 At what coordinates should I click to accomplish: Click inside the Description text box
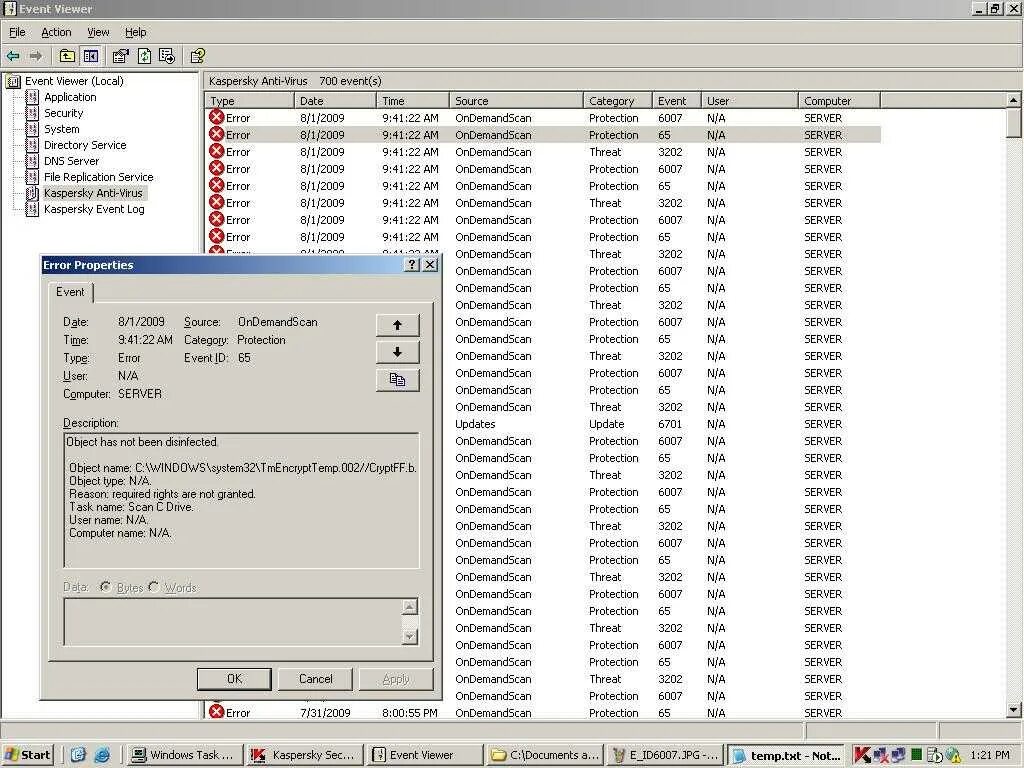point(241,500)
